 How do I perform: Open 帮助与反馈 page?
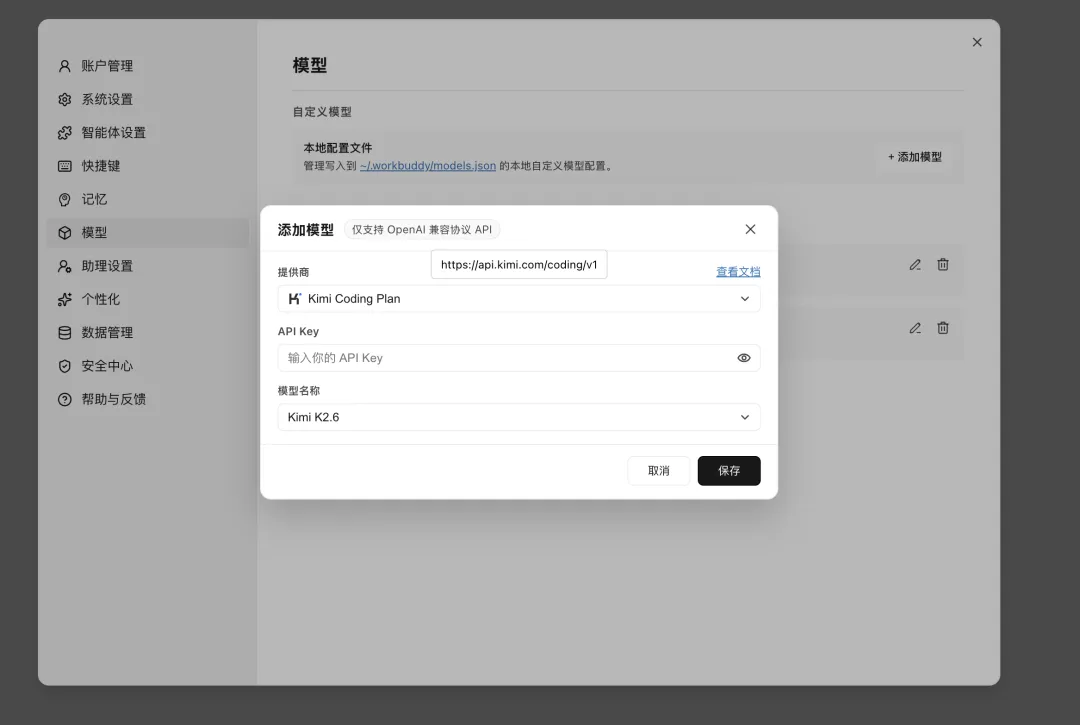tap(147, 399)
